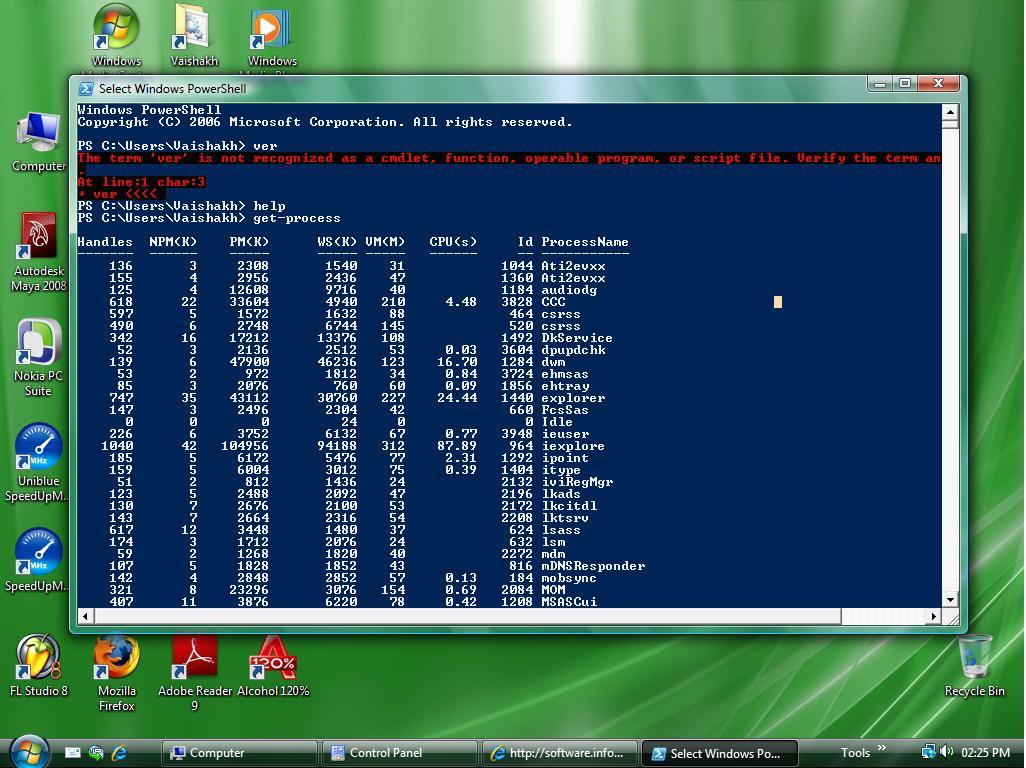Open the lower SpeedUpM desktop shortcut
1026x768 pixels.
38,561
